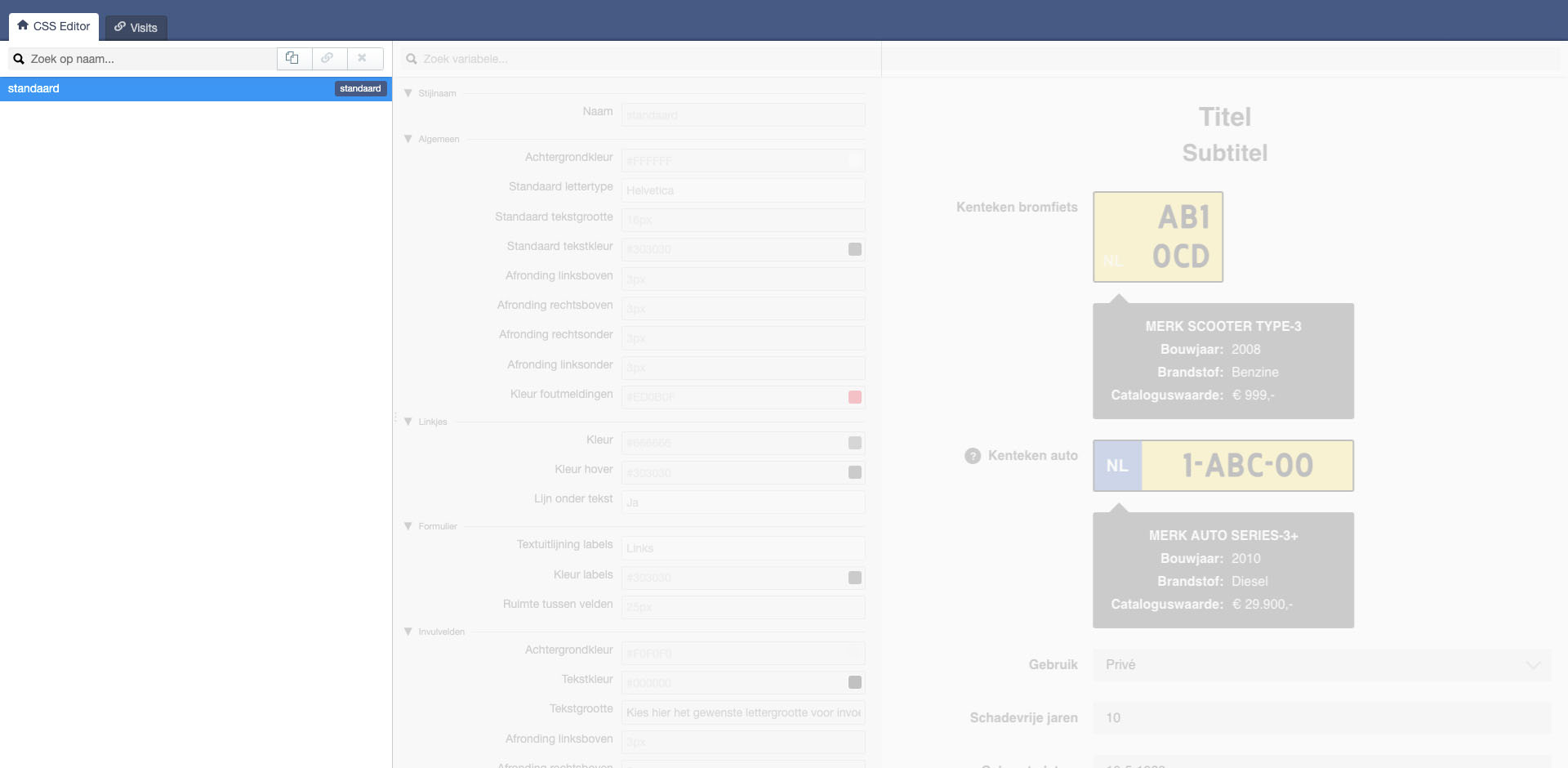Click the X delete button beside search
Viewport: 1568px width, 768px height.
point(364,59)
